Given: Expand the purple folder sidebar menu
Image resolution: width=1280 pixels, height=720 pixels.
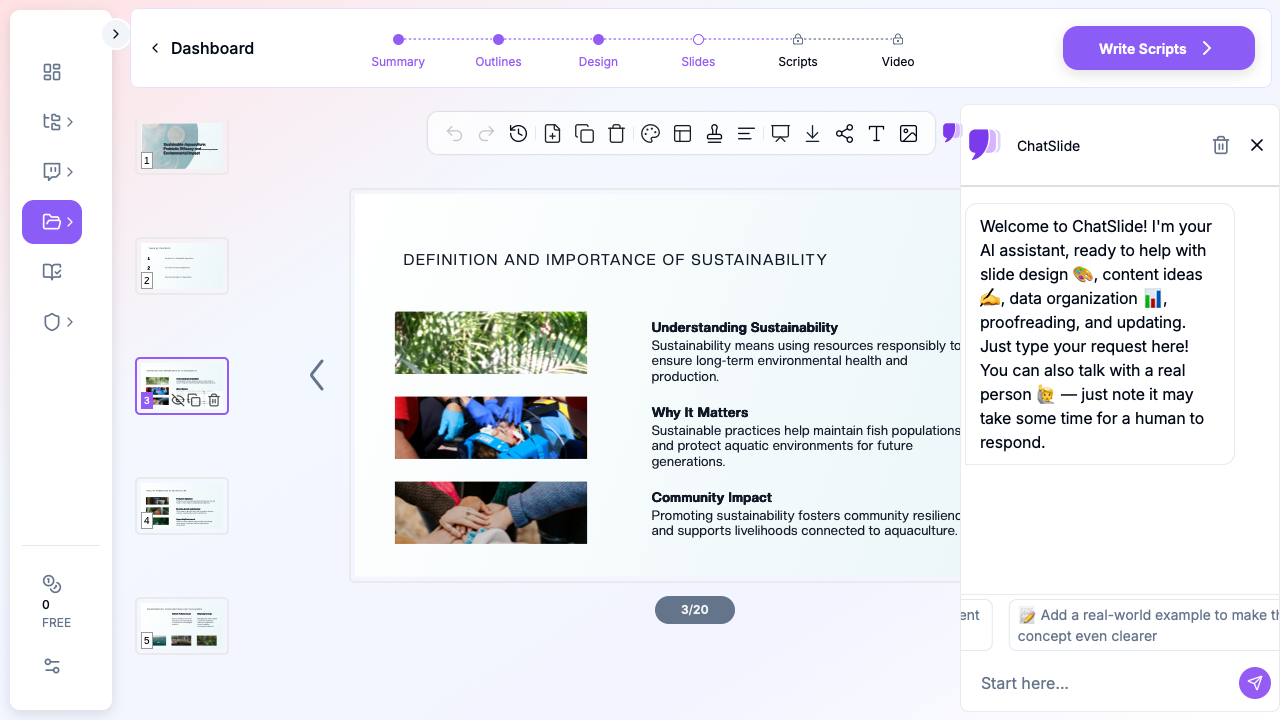Looking at the screenshot, I should point(52,222).
